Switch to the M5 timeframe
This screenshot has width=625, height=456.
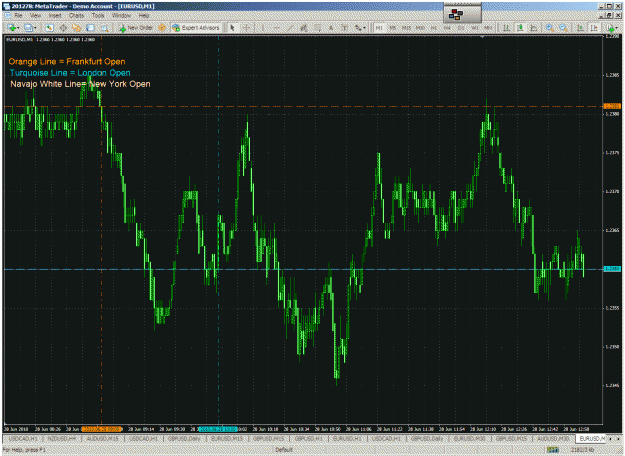393,28
